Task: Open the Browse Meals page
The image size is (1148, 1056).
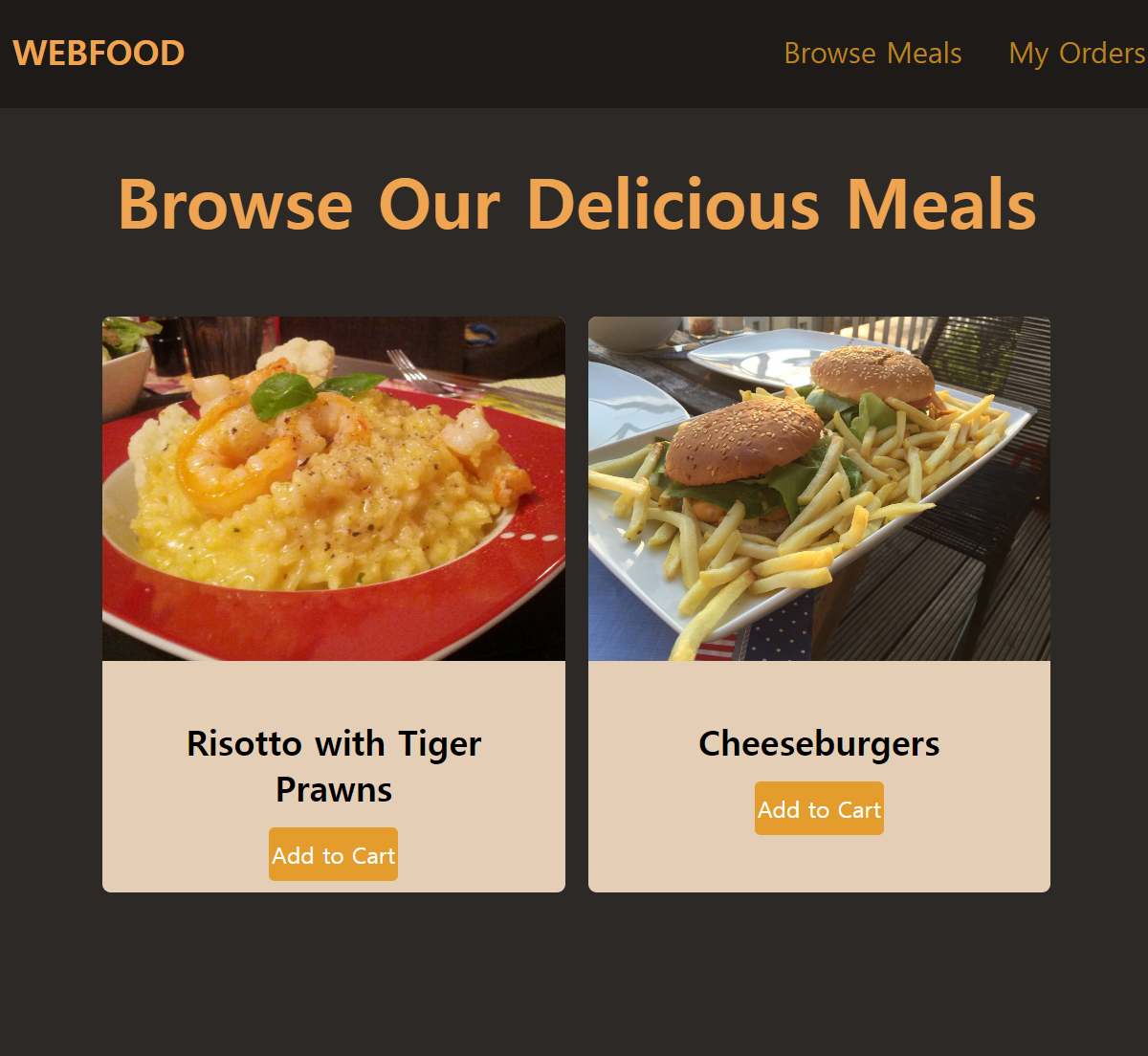Action: [x=872, y=54]
